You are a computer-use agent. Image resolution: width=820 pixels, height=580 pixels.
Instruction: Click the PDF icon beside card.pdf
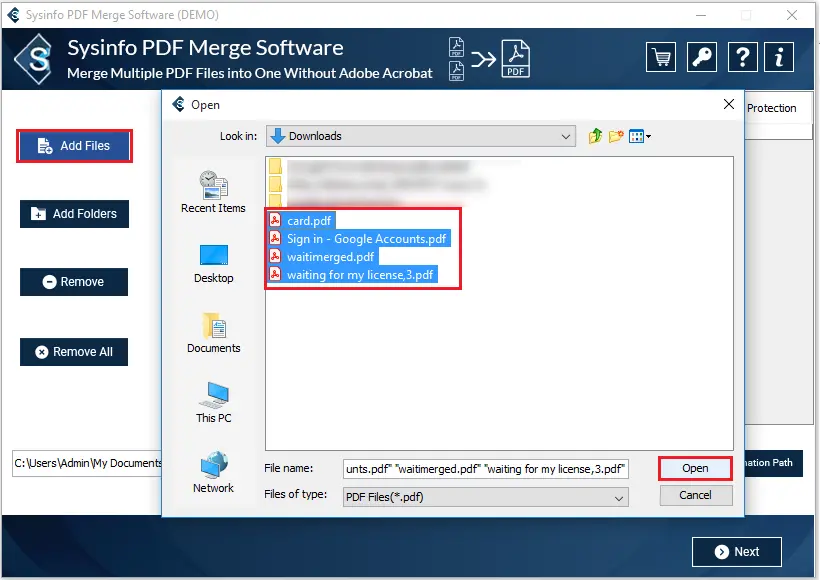point(275,220)
